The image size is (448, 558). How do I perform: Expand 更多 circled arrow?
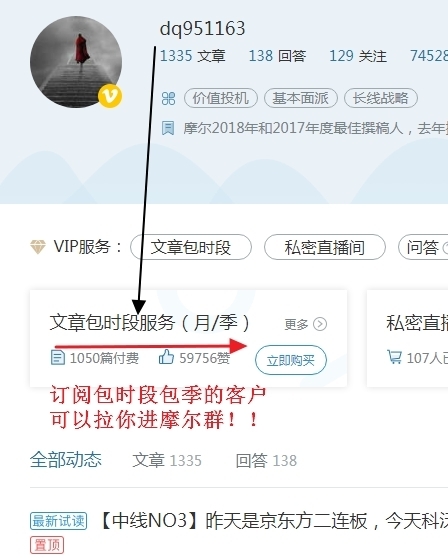pyautogui.click(x=320, y=324)
